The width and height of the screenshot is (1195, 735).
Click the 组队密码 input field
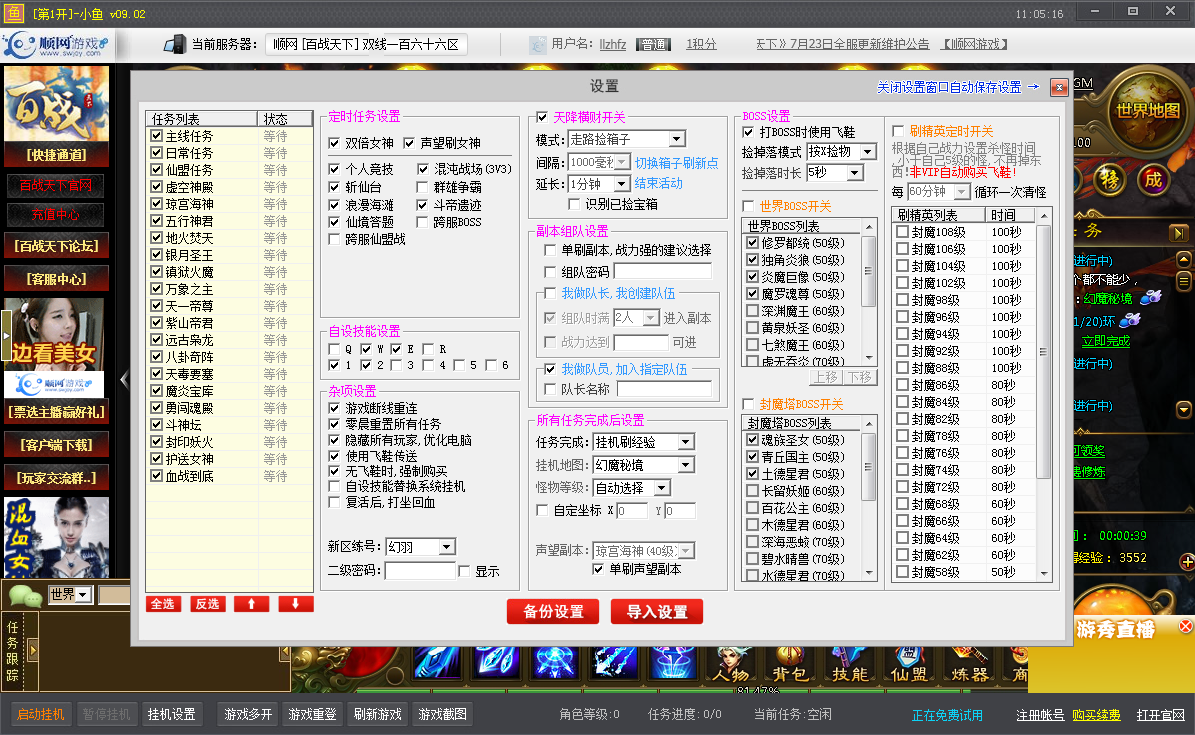662,271
